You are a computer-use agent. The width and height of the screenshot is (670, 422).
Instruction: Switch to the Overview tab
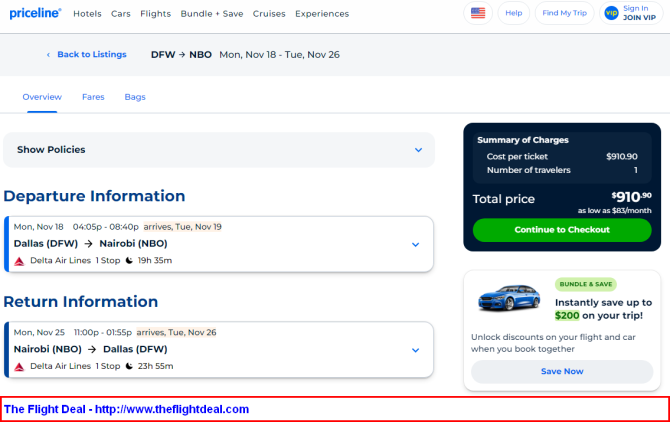click(x=42, y=97)
